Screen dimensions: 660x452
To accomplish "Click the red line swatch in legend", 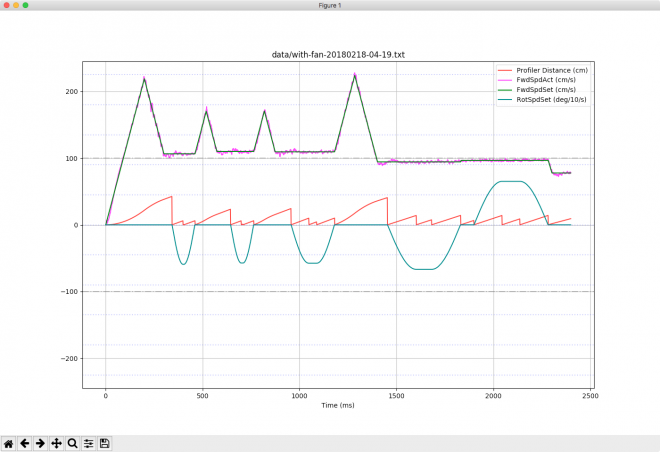I will point(507,70).
